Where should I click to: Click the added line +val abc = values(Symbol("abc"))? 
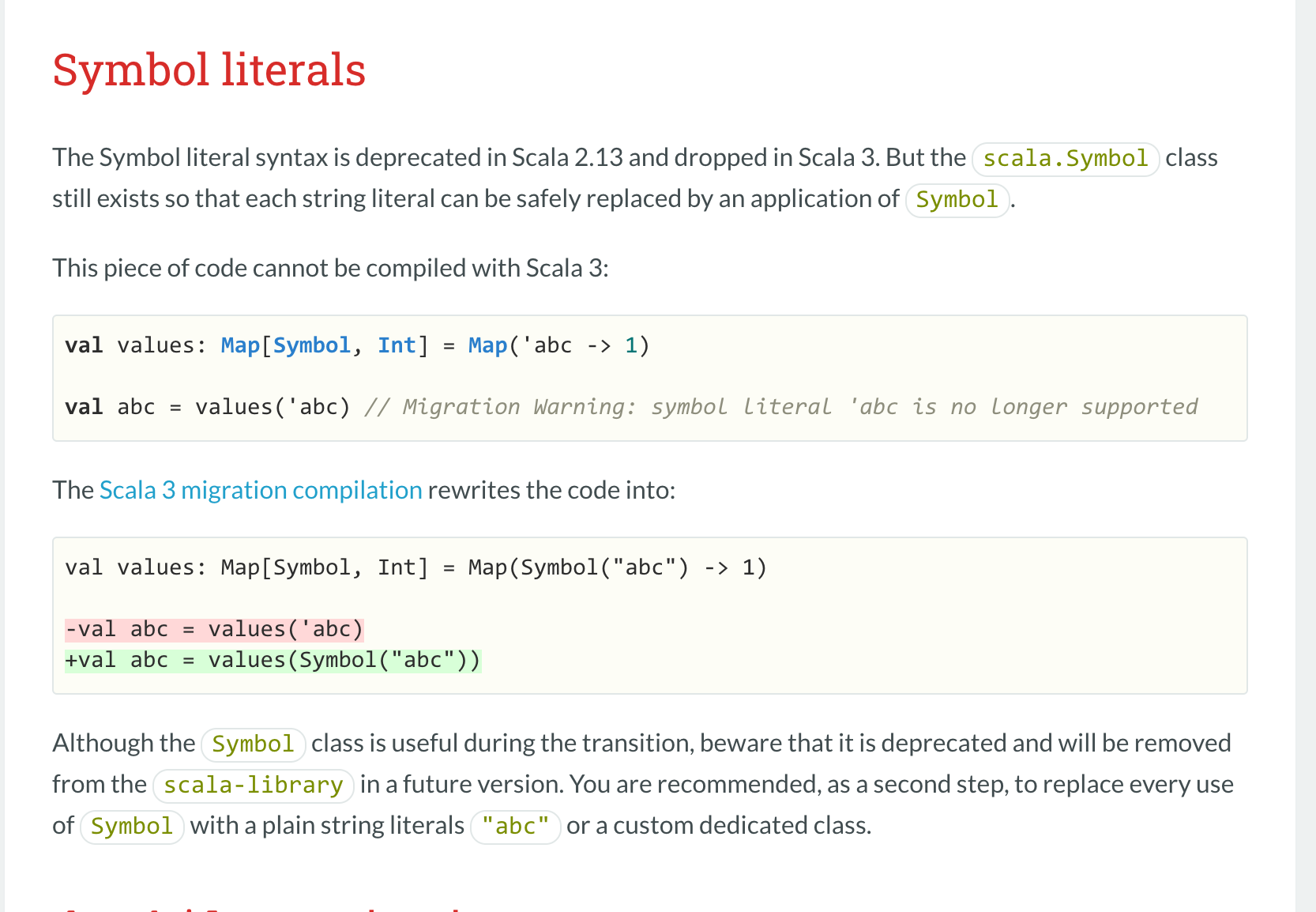[x=273, y=660]
